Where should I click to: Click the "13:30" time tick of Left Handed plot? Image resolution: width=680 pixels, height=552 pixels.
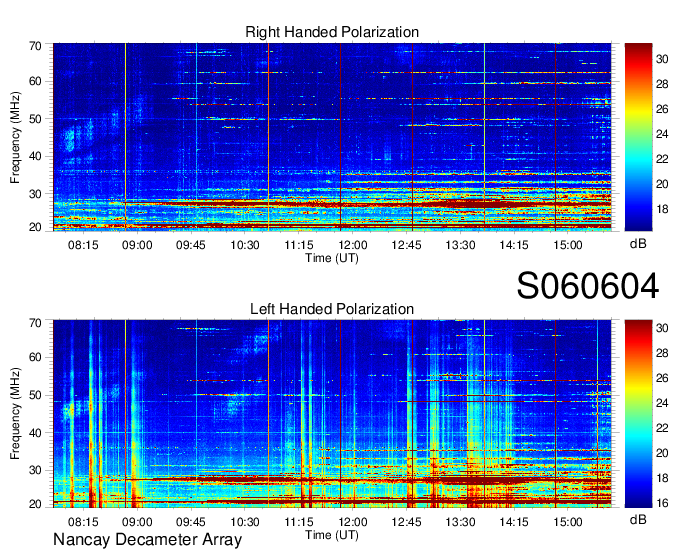click(460, 522)
